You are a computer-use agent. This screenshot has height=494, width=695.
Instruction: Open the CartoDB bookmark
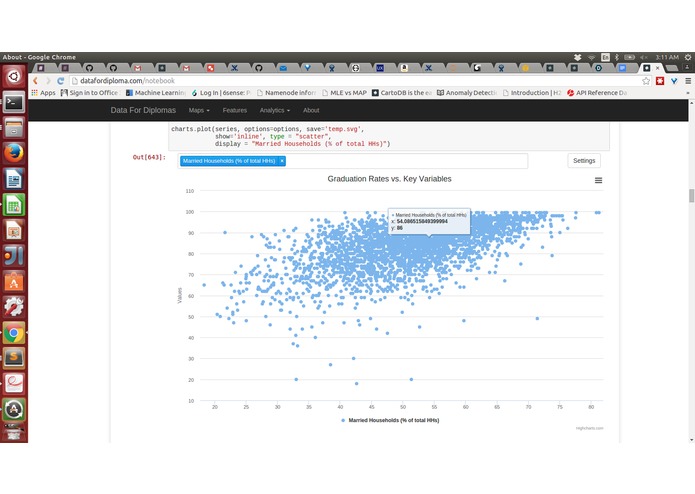coord(402,93)
